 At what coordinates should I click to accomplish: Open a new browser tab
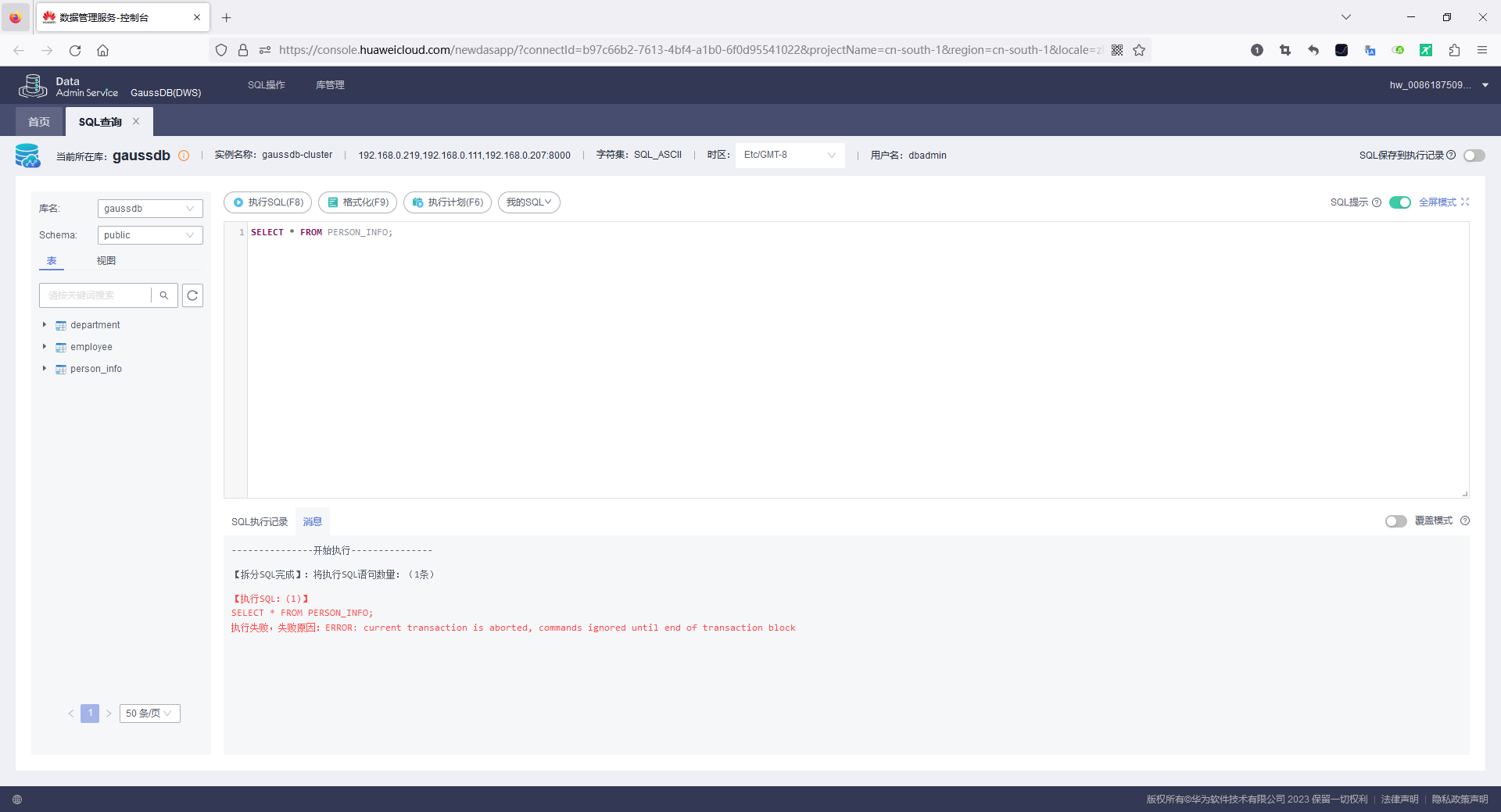coord(227,17)
